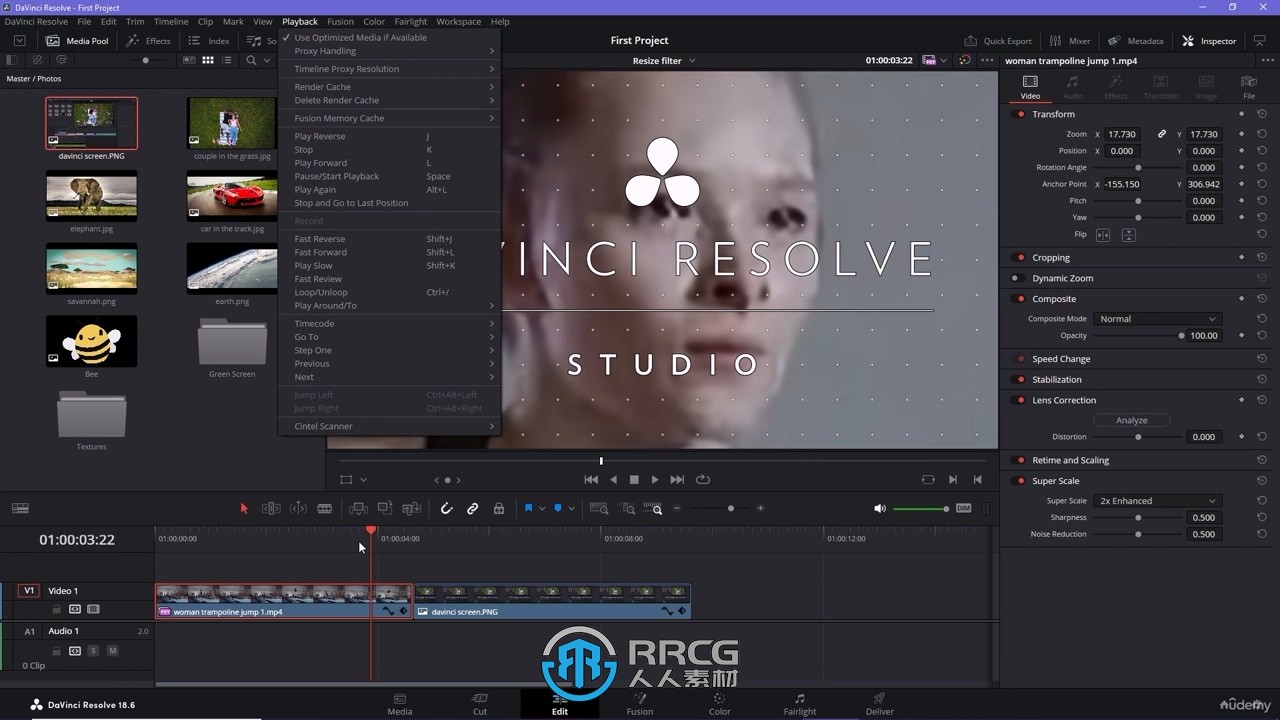This screenshot has width=1280, height=720.
Task: Open the Index panel
Action: pyautogui.click(x=210, y=41)
